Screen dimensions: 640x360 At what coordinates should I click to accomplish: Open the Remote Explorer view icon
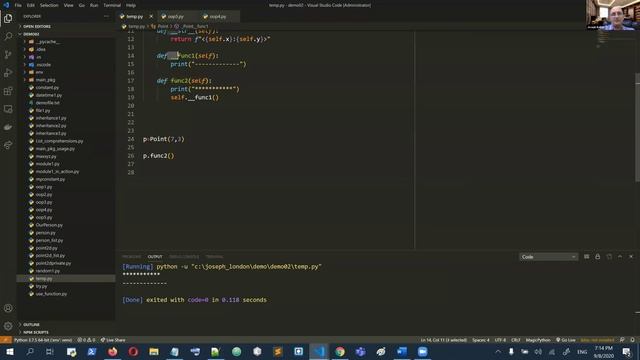[x=8, y=109]
